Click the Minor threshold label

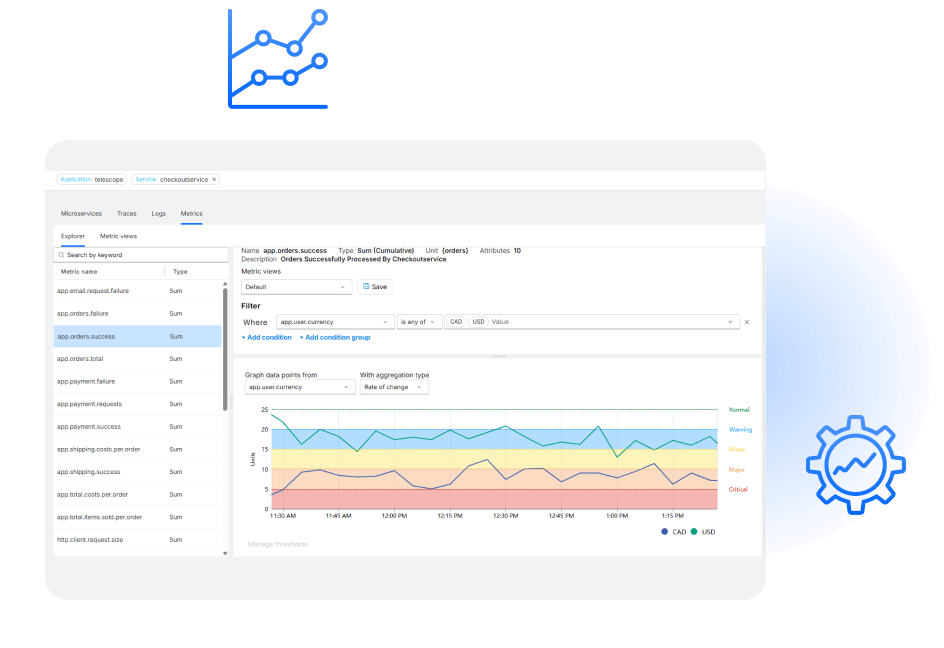[x=737, y=449]
